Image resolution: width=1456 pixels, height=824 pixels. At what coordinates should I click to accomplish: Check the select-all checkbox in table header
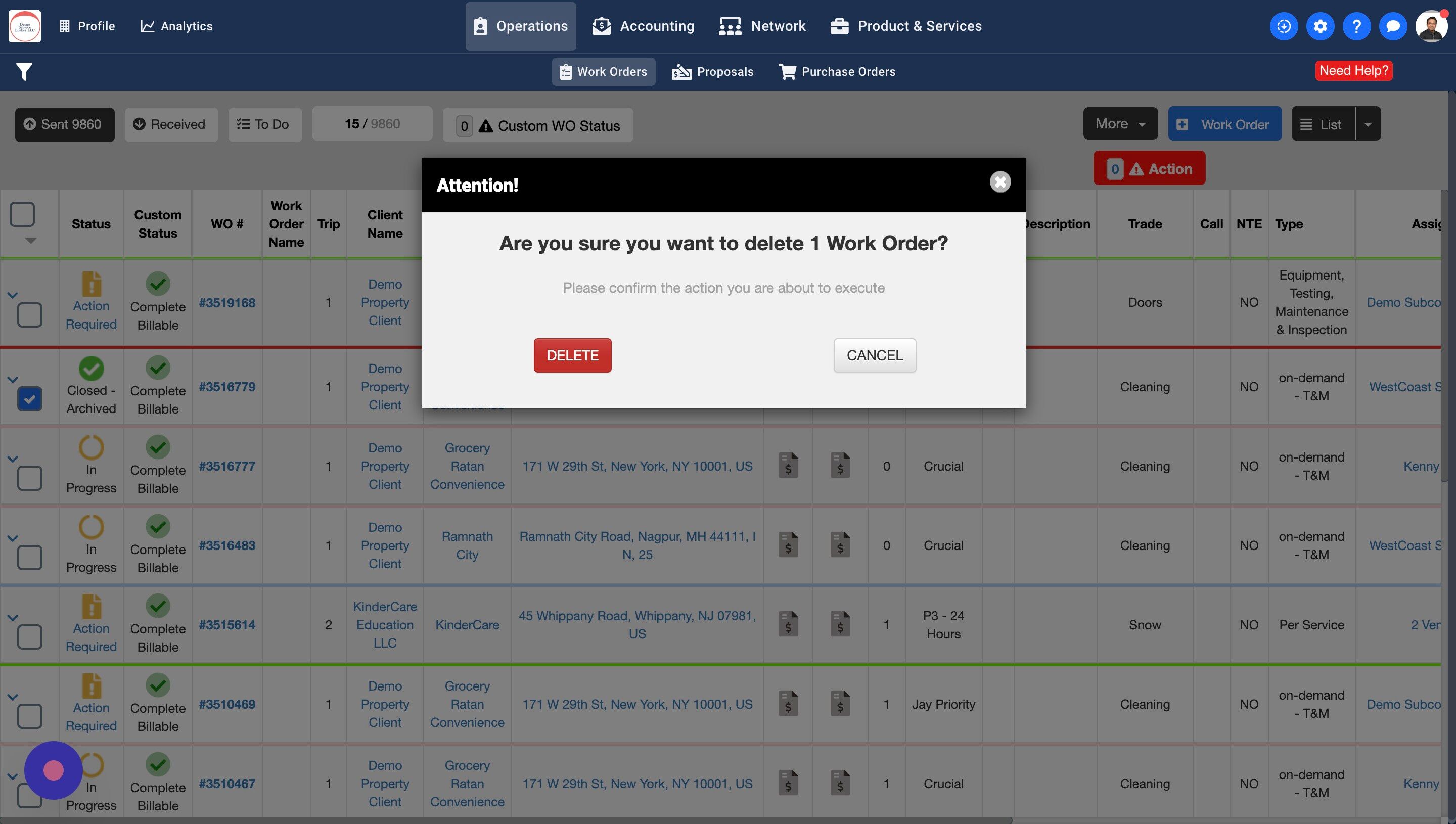tap(23, 214)
